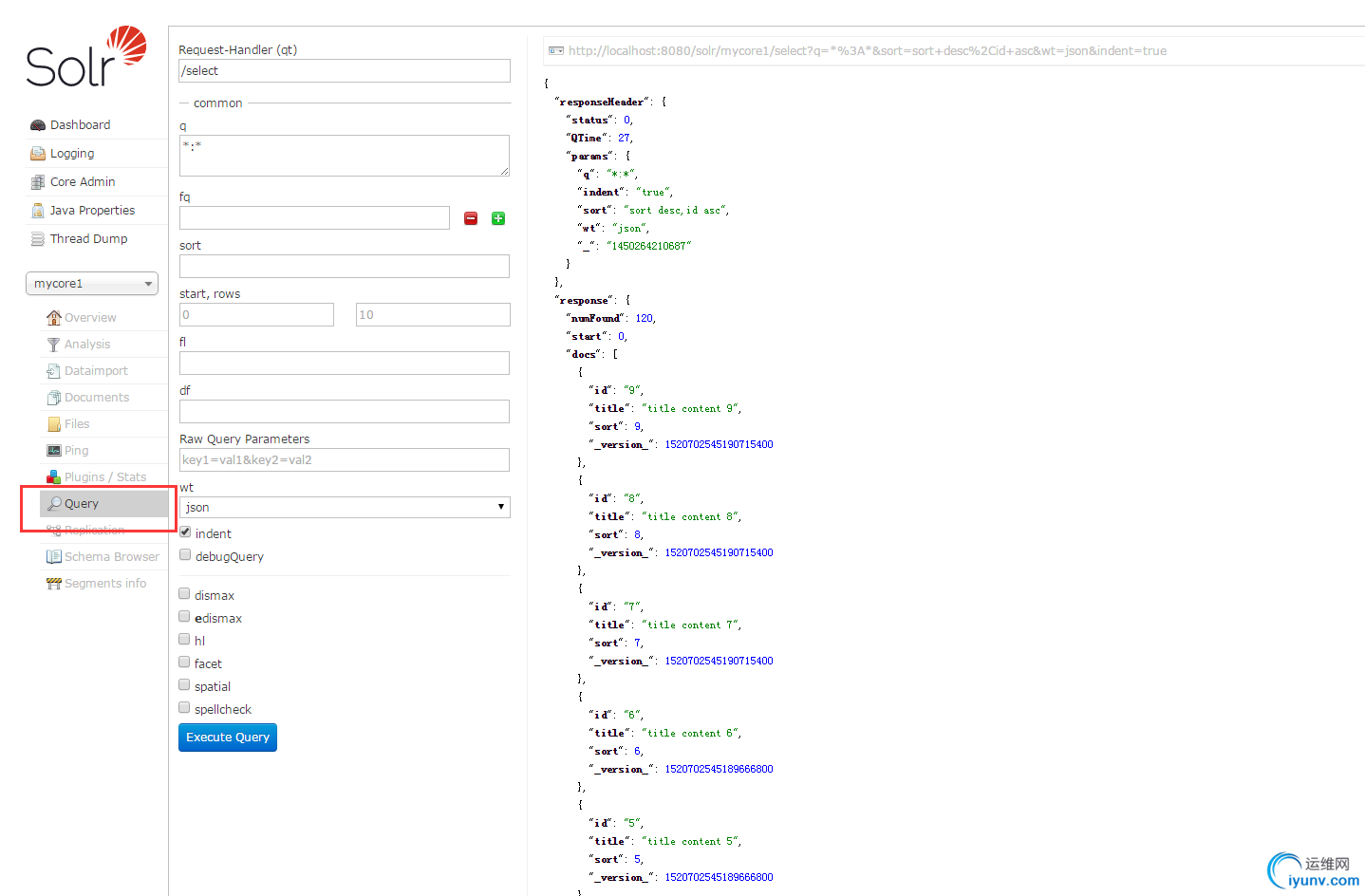Click the Solr logo

(x=86, y=57)
